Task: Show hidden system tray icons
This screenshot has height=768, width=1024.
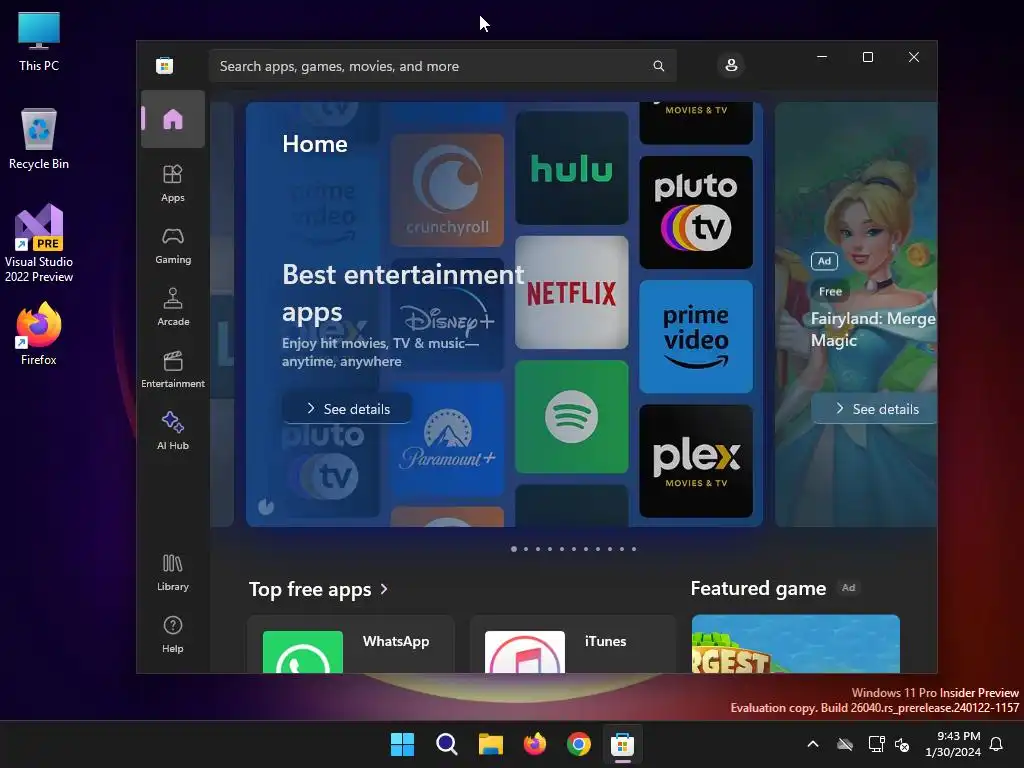Action: pos(813,744)
